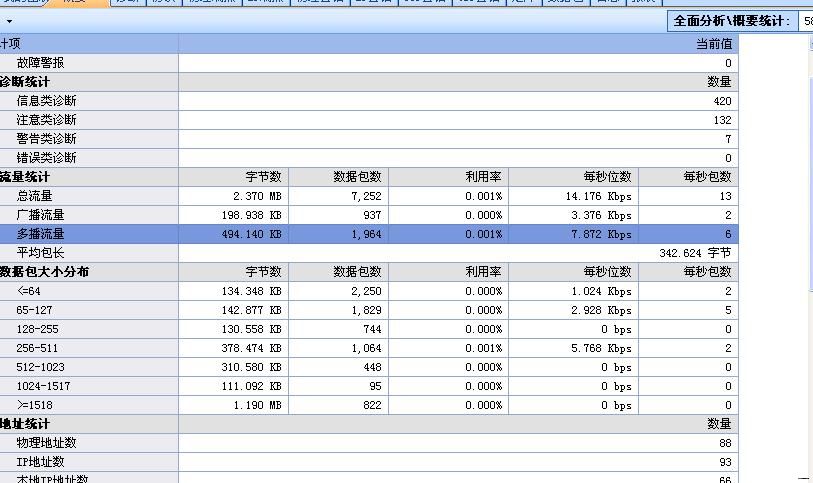
Task: Select the IP地址数 row
Action: 40,462
